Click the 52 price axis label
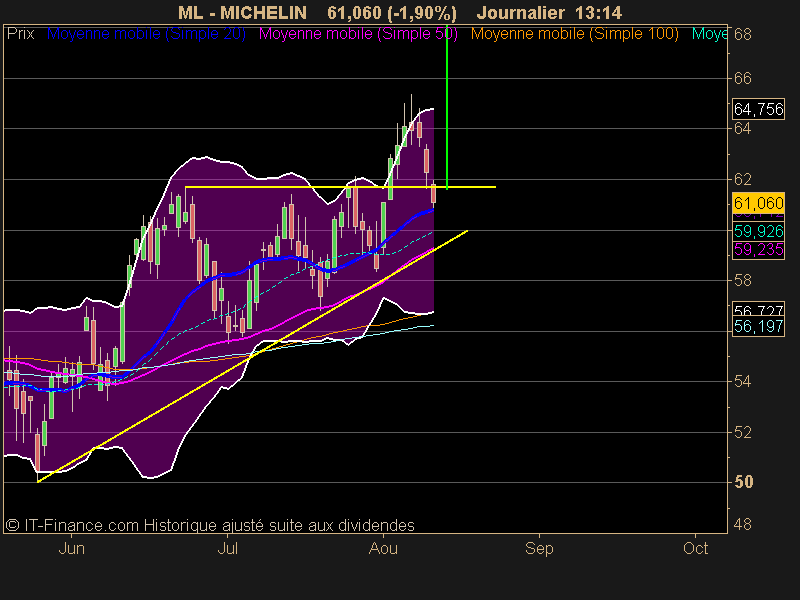This screenshot has width=800, height=600. [743, 433]
